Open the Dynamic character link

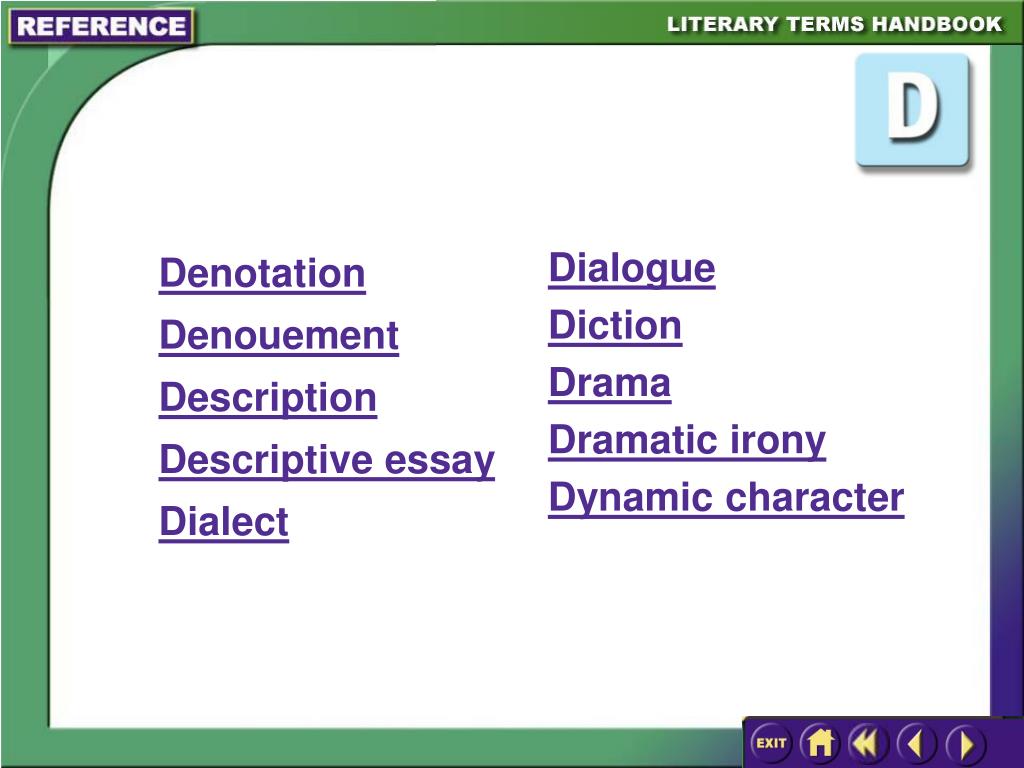point(726,498)
